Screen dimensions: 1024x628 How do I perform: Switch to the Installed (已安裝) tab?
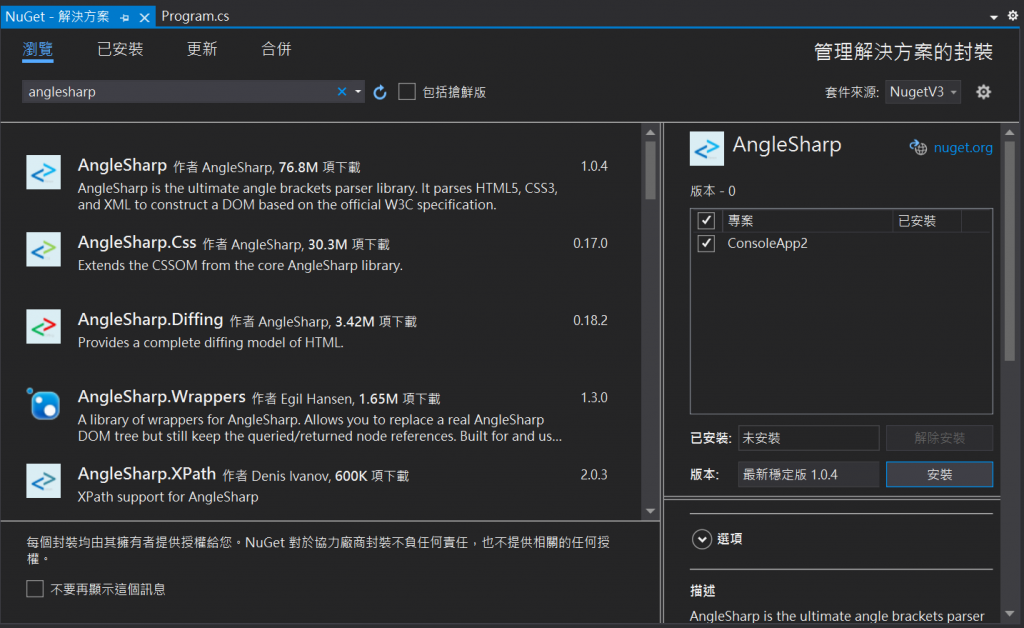(x=120, y=50)
